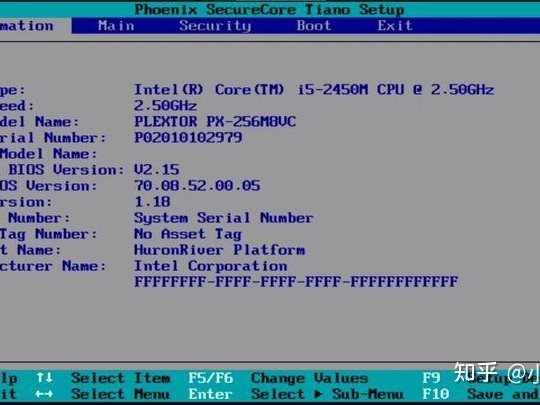The width and height of the screenshot is (540, 405).
Task: Select the BIOS version V2.15 value
Action: (157, 169)
